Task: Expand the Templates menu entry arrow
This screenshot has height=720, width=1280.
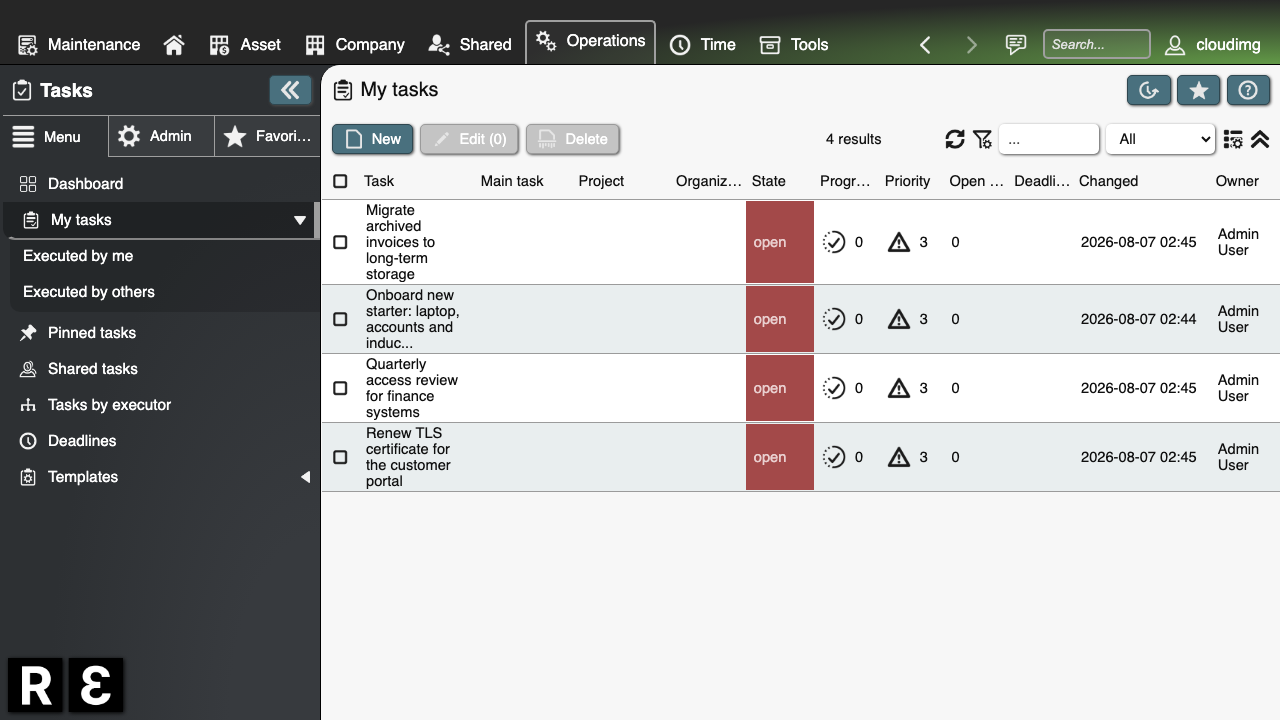Action: 305,477
